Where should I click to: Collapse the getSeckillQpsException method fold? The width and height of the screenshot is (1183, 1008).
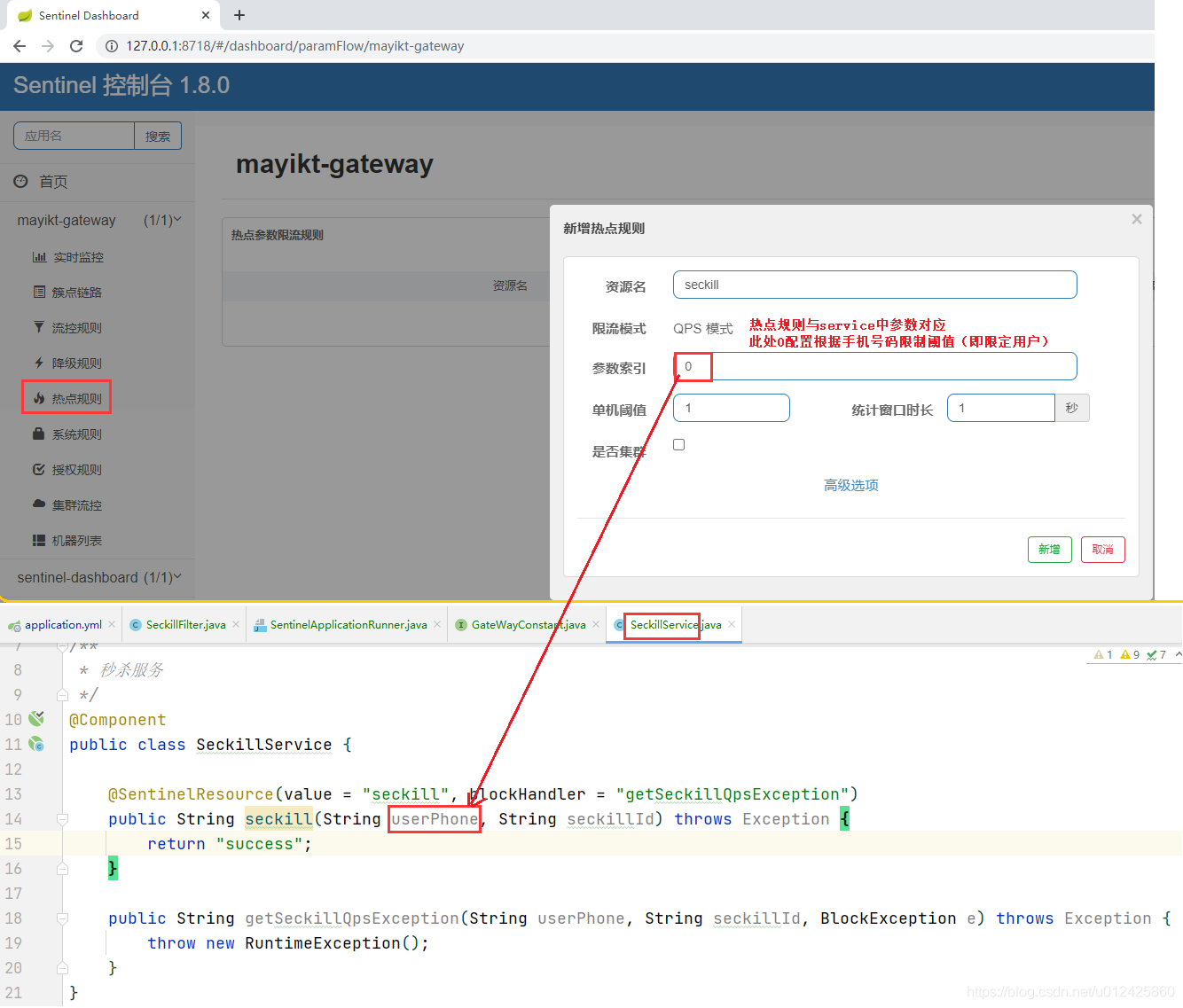tap(62, 918)
